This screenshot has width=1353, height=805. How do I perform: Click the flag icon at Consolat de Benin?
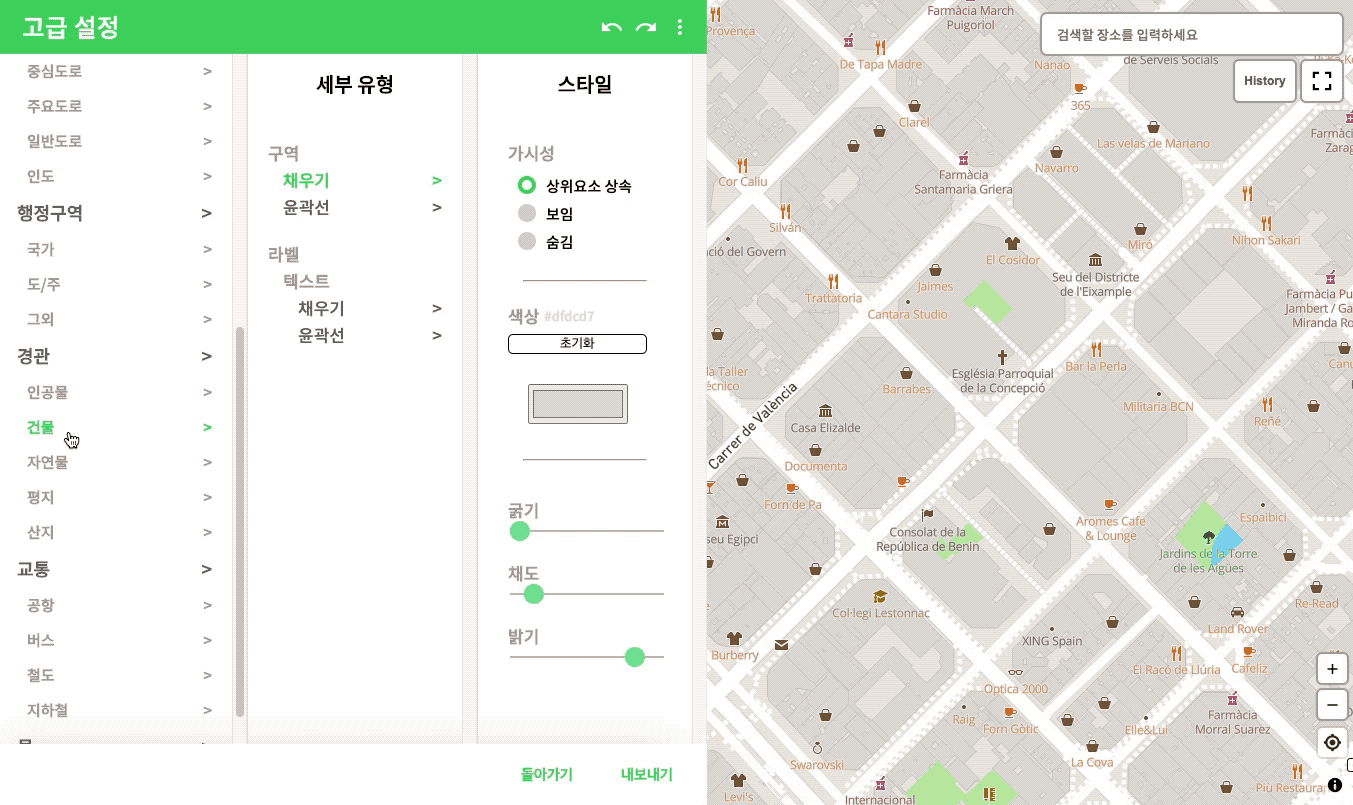[x=927, y=515]
